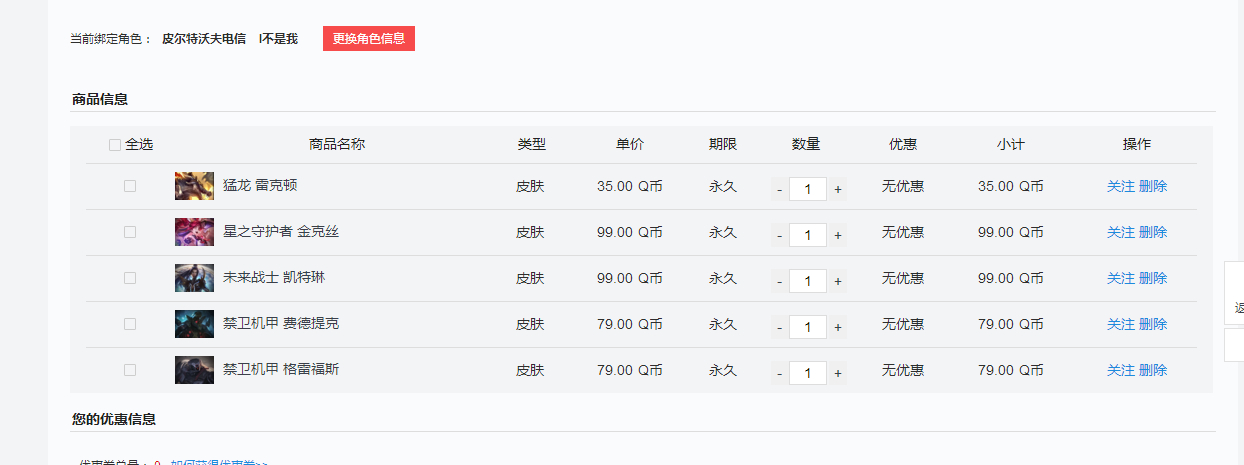
Task: Decrease quantity of 未来战士 凯特琳 with minus
Action: click(780, 281)
